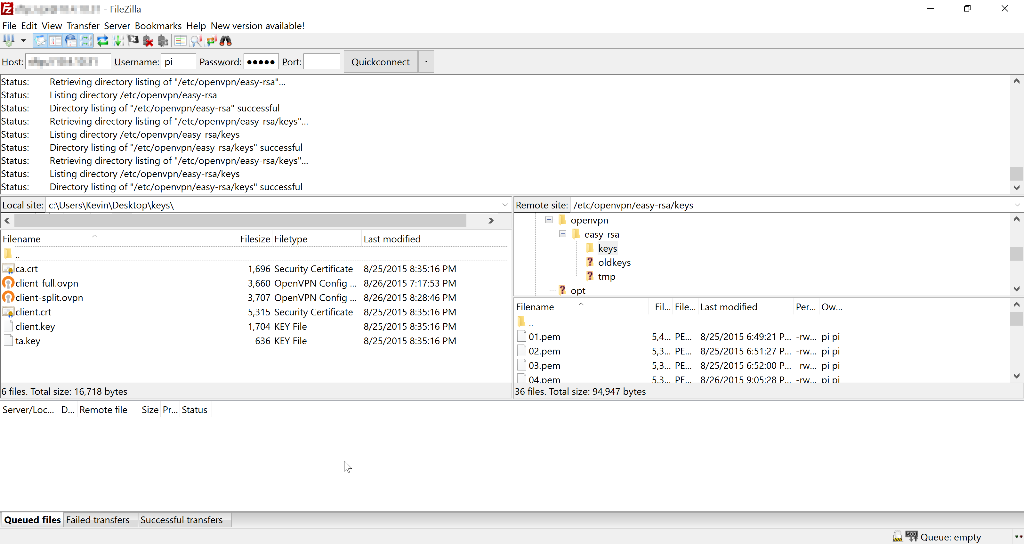Open the Local site path dropdown
1024x544 pixels.
pos(504,205)
